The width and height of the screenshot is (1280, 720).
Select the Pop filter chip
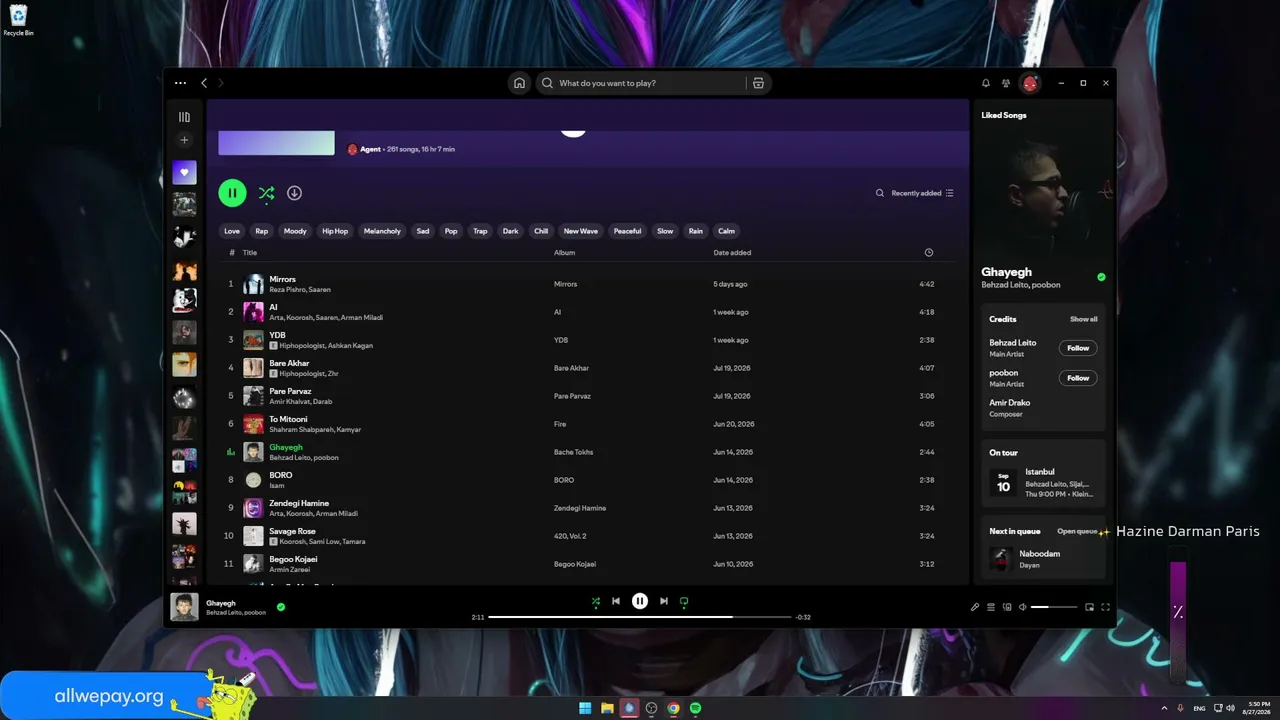[451, 231]
